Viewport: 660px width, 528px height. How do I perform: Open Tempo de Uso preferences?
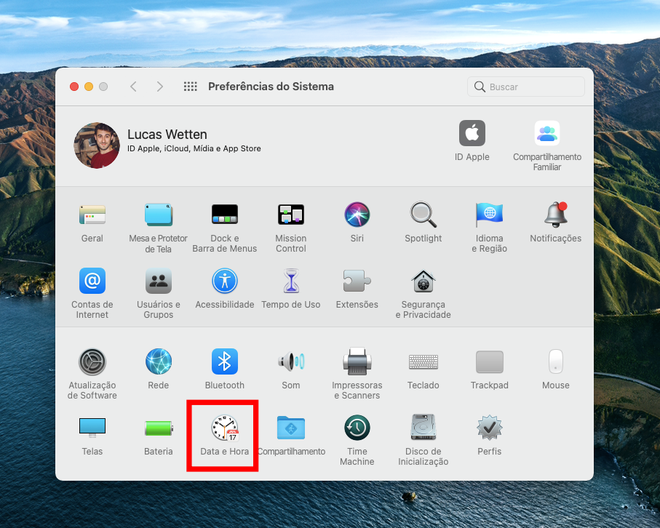point(291,281)
